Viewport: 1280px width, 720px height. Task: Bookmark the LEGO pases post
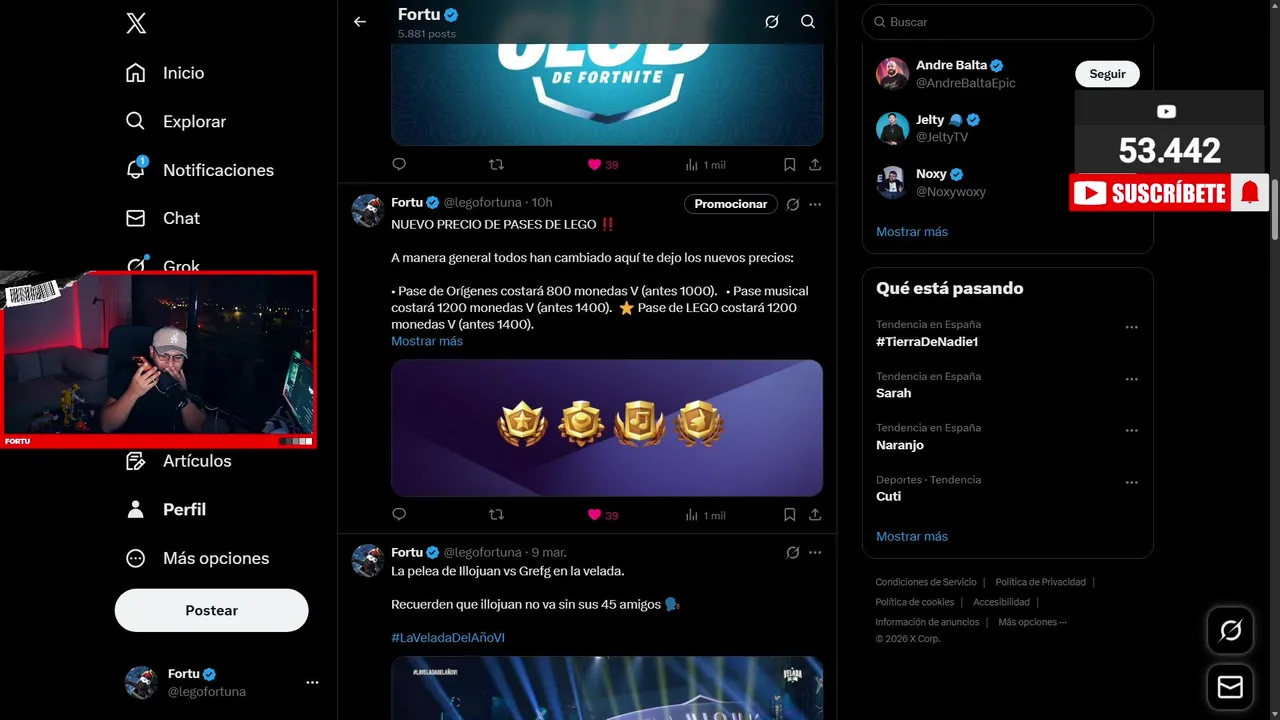point(790,515)
